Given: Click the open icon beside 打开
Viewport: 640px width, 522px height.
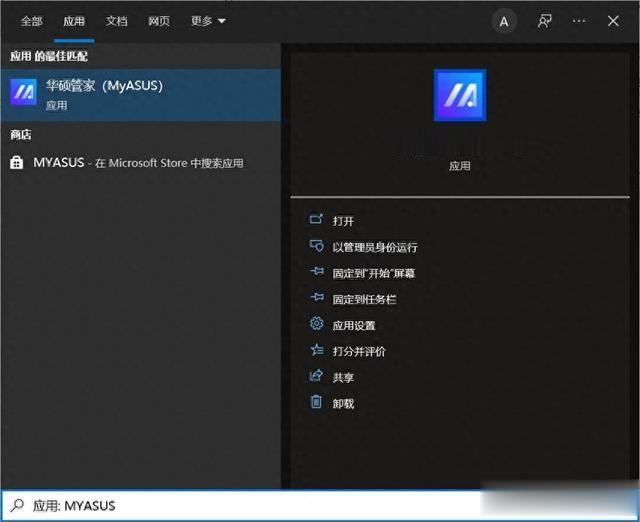Looking at the screenshot, I should (316, 220).
